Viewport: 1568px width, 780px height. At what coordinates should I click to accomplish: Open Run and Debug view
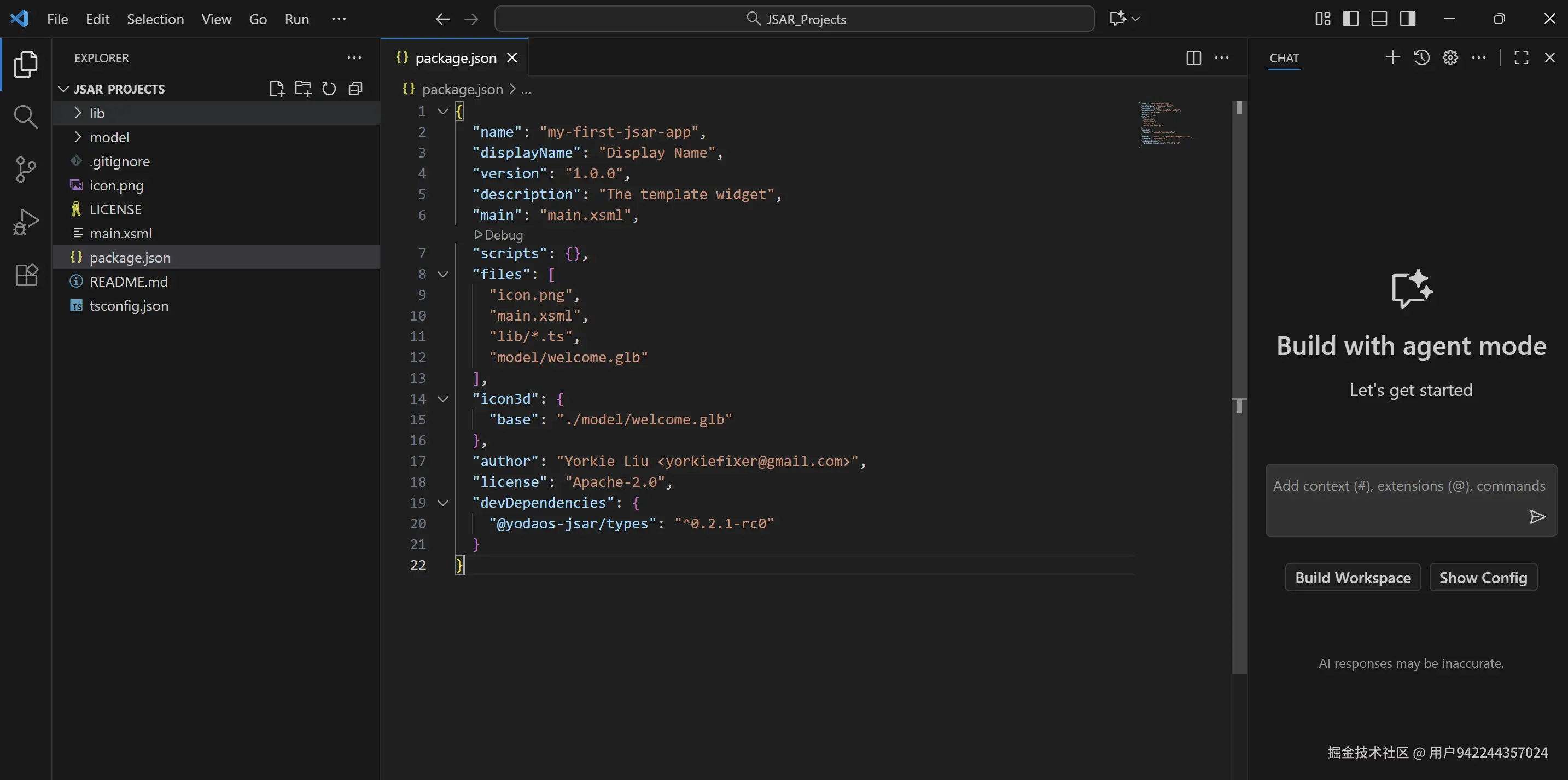[26, 222]
